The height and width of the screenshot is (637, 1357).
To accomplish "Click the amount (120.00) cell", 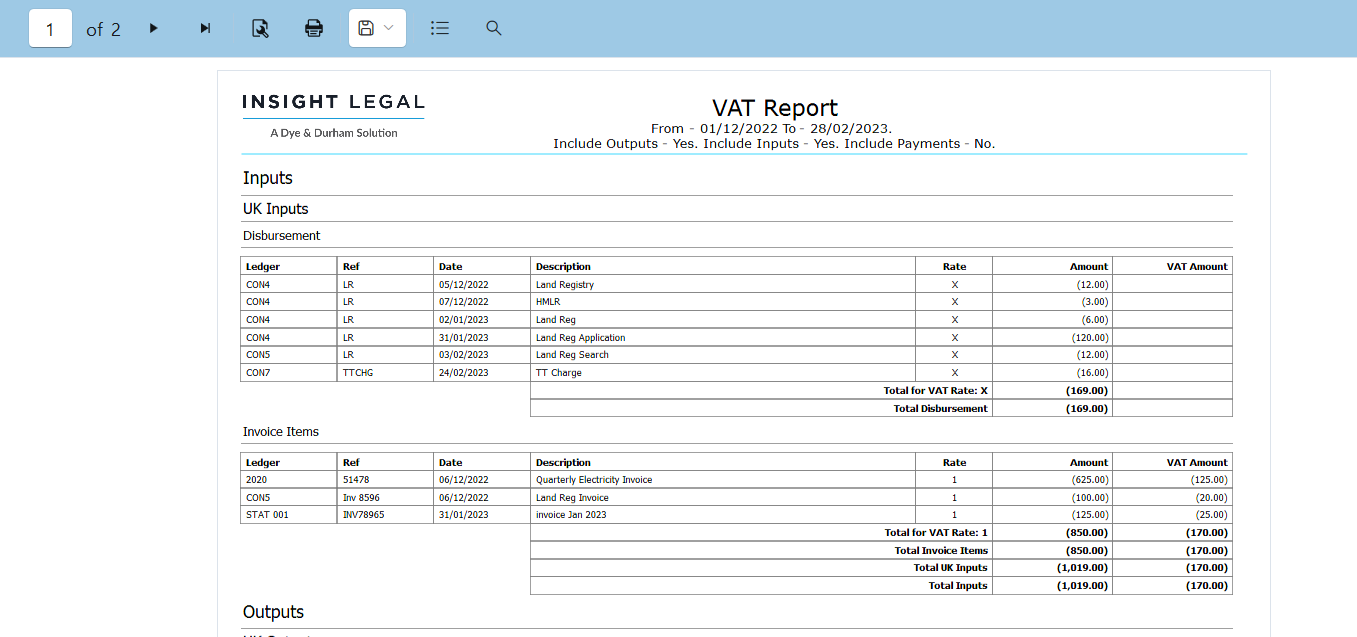I will pyautogui.click(x=1053, y=337).
